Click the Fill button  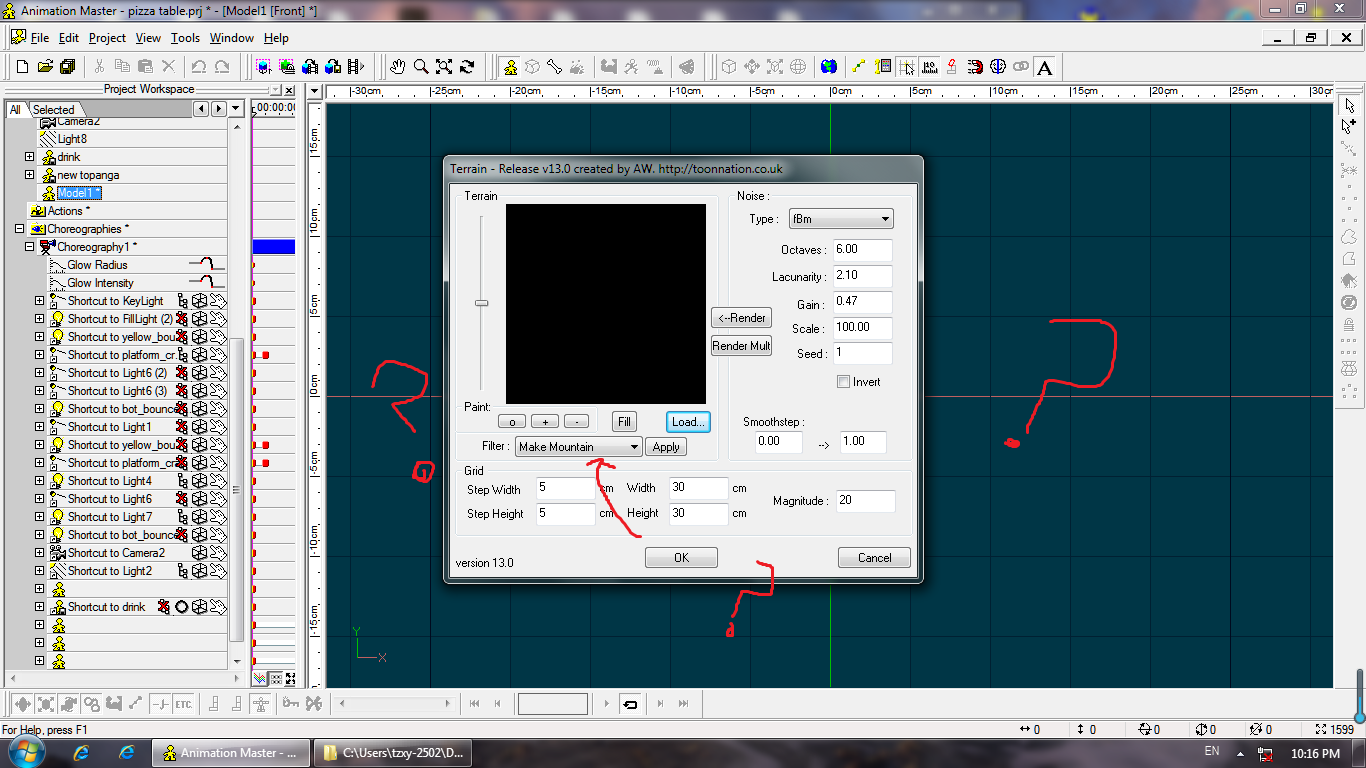click(x=624, y=422)
